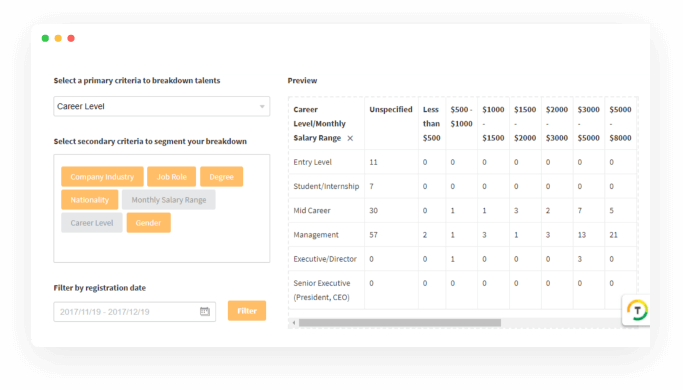683x390 pixels.
Task: Open the calendar icon in date field
Action: 205,312
